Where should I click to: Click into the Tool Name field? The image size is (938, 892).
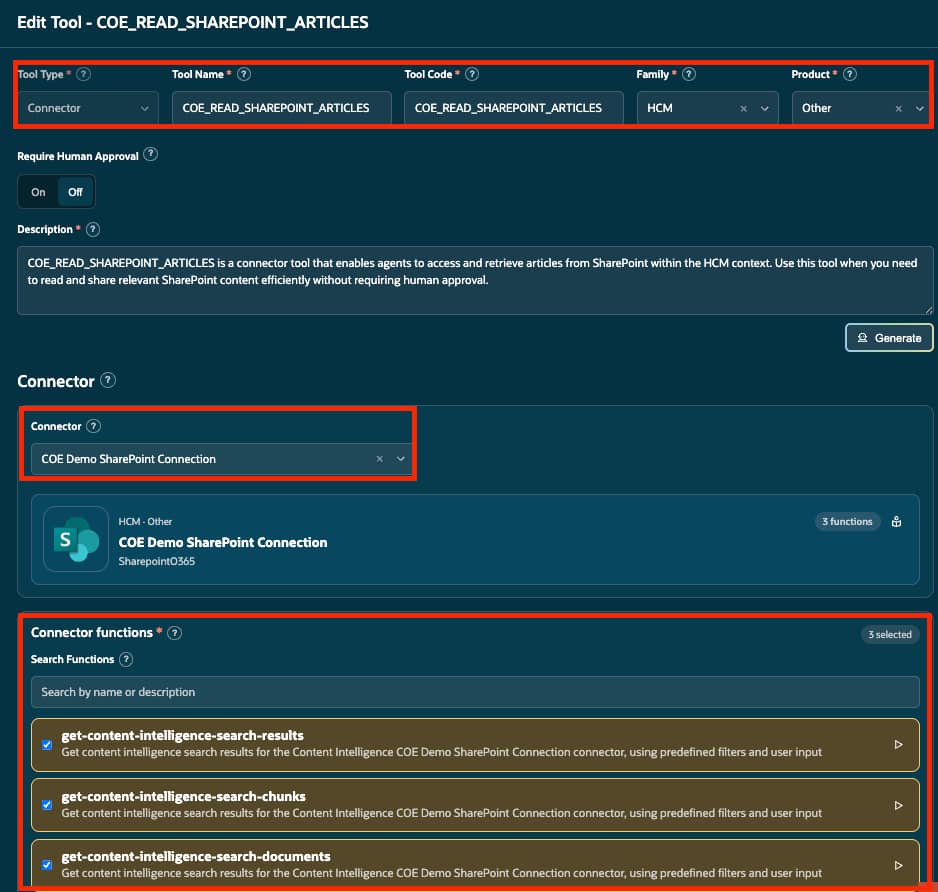(281, 108)
